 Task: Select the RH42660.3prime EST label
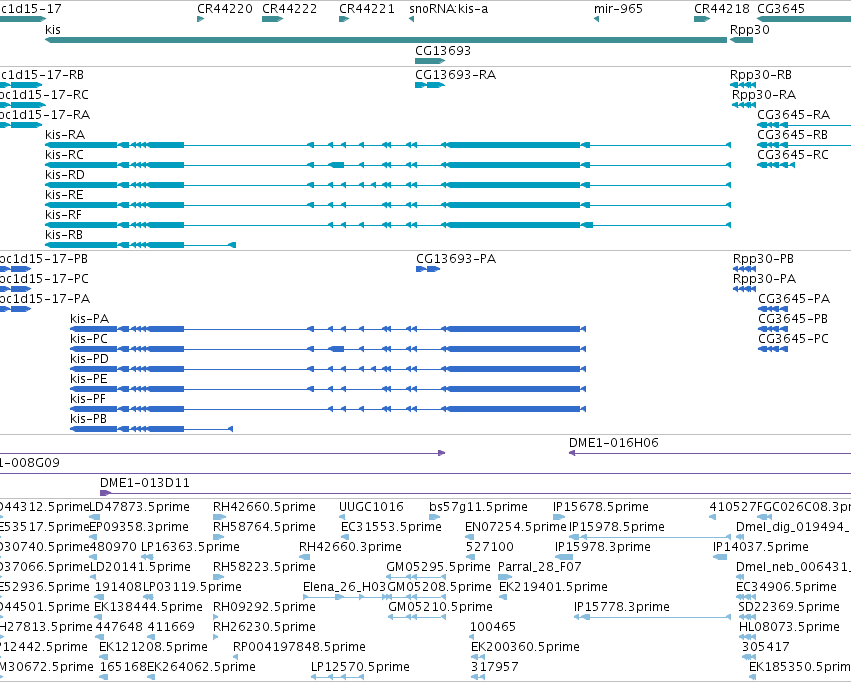[x=351, y=546]
